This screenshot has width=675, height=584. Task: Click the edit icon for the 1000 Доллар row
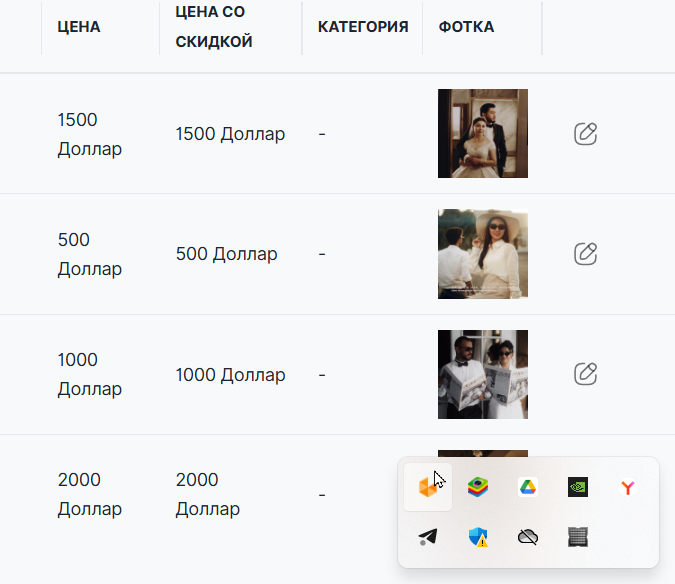(x=585, y=374)
